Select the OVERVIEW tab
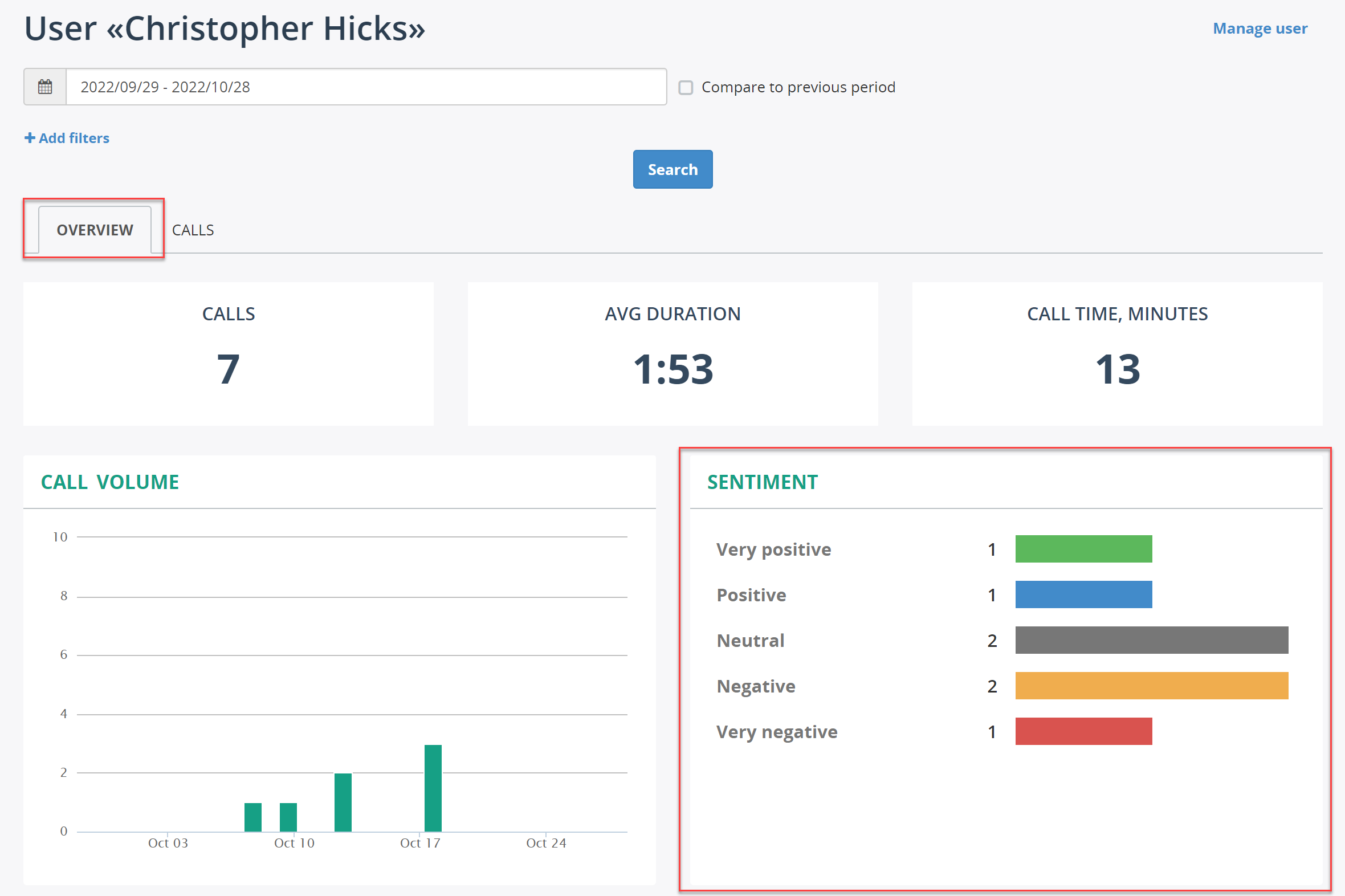This screenshot has height=896, width=1345. [94, 229]
